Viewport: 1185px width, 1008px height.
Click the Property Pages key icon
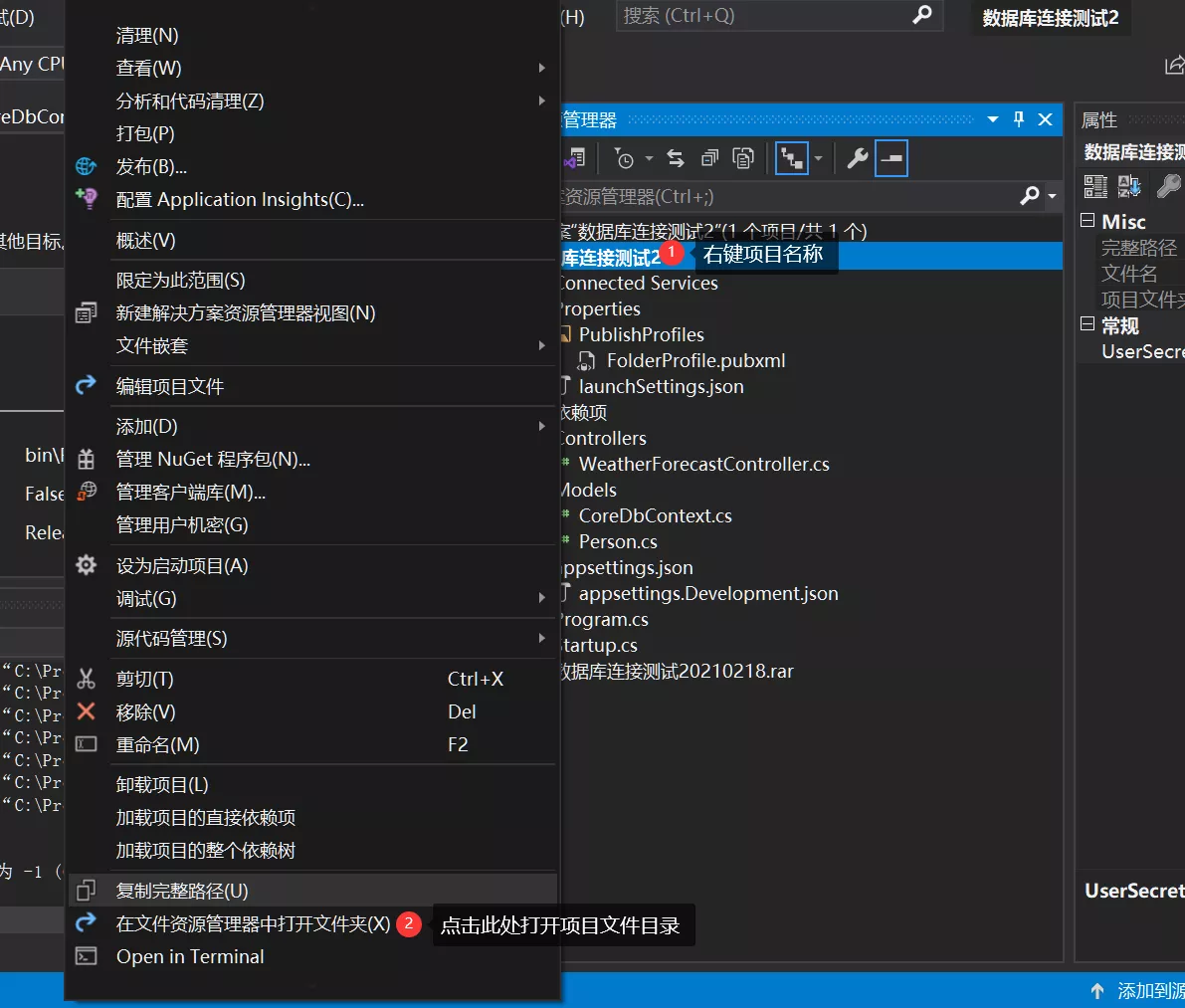pyautogui.click(x=1168, y=186)
